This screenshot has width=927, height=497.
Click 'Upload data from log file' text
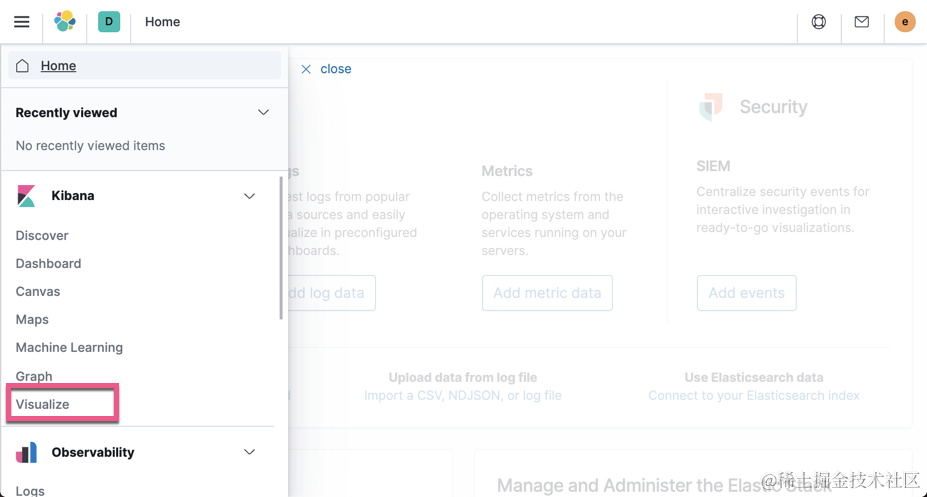point(463,377)
